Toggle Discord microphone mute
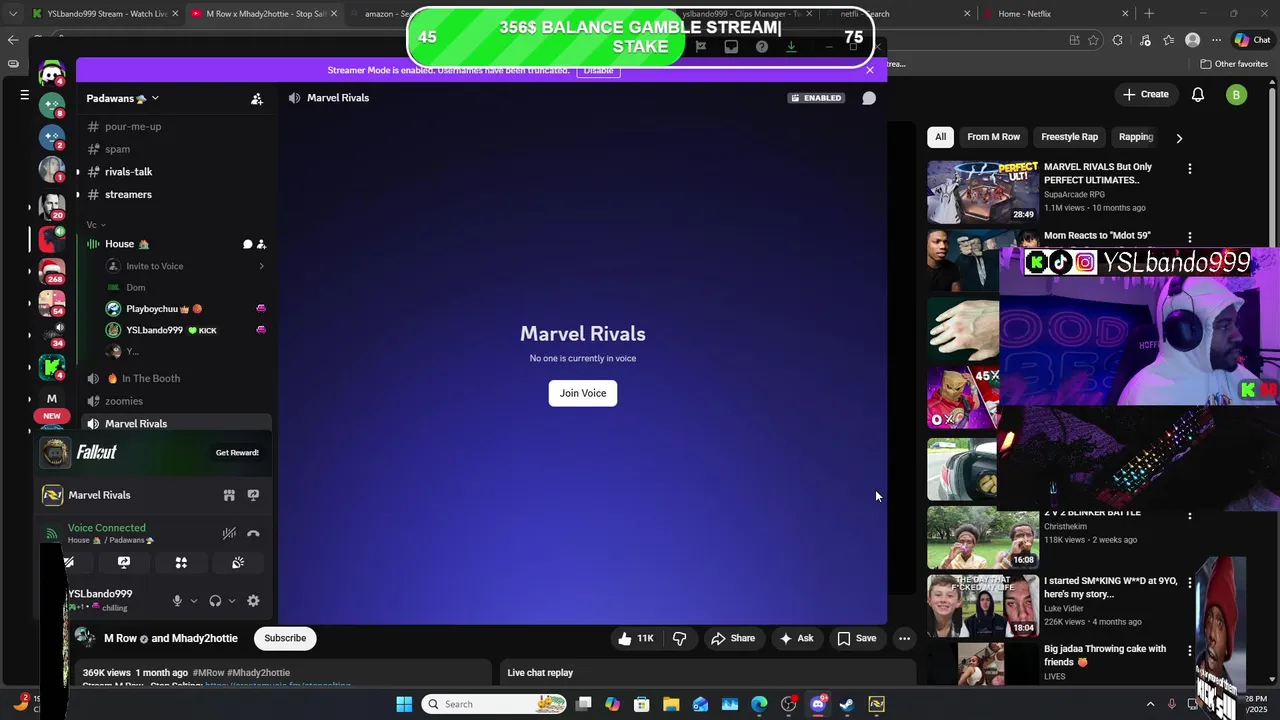The image size is (1280, 720). [177, 601]
